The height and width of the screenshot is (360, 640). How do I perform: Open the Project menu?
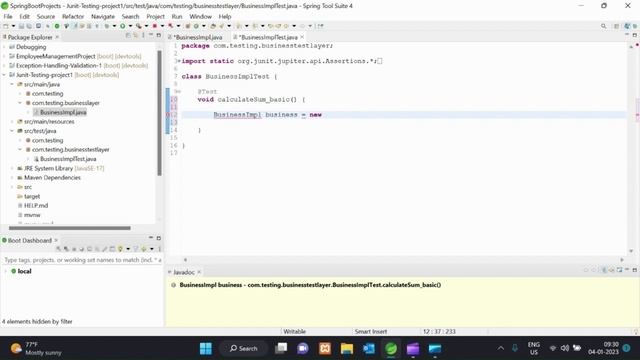(x=155, y=16)
